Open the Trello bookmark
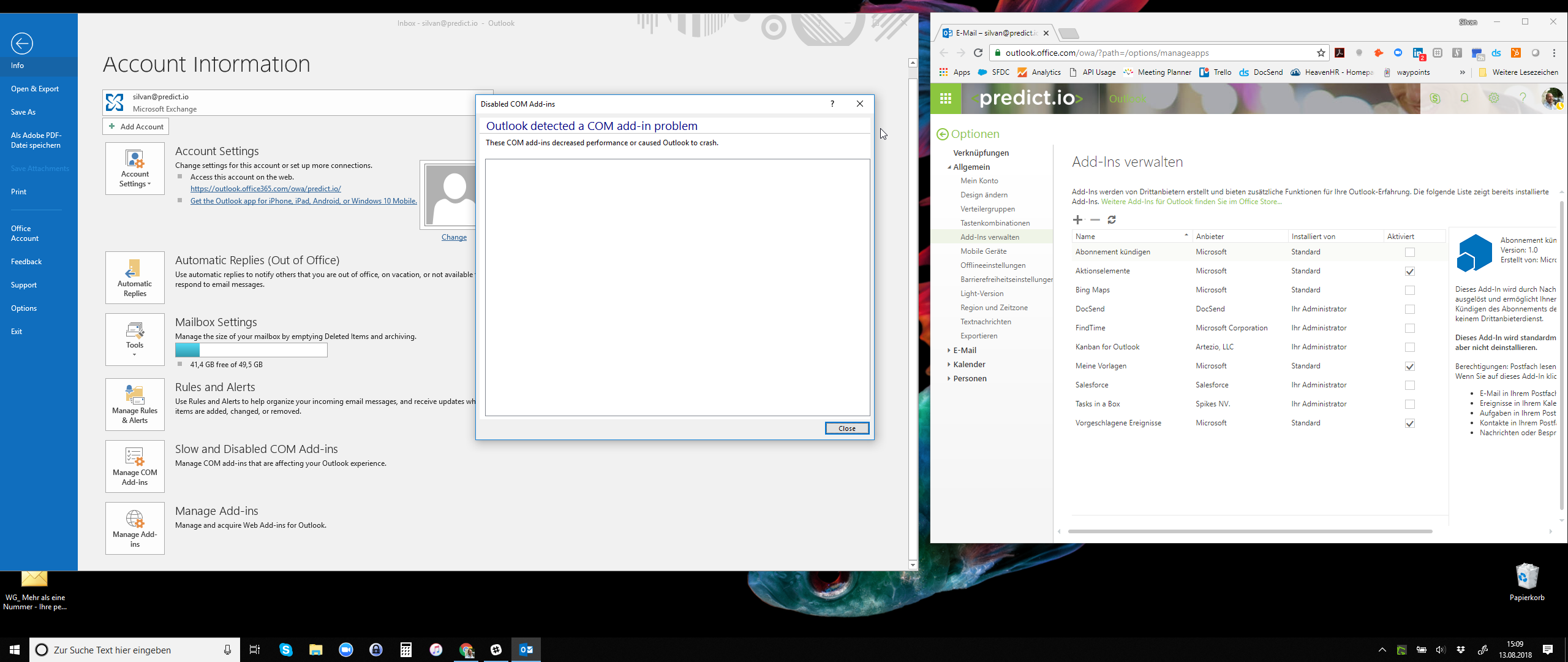 point(1215,72)
